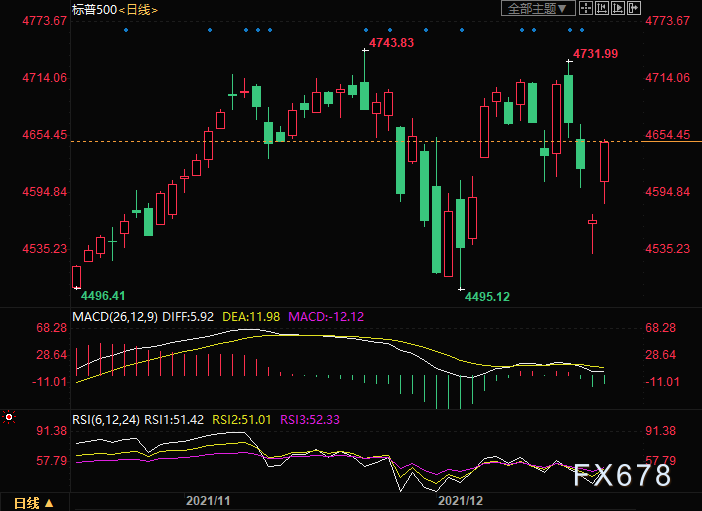Click the RSI1:51.42 value

click(x=174, y=420)
